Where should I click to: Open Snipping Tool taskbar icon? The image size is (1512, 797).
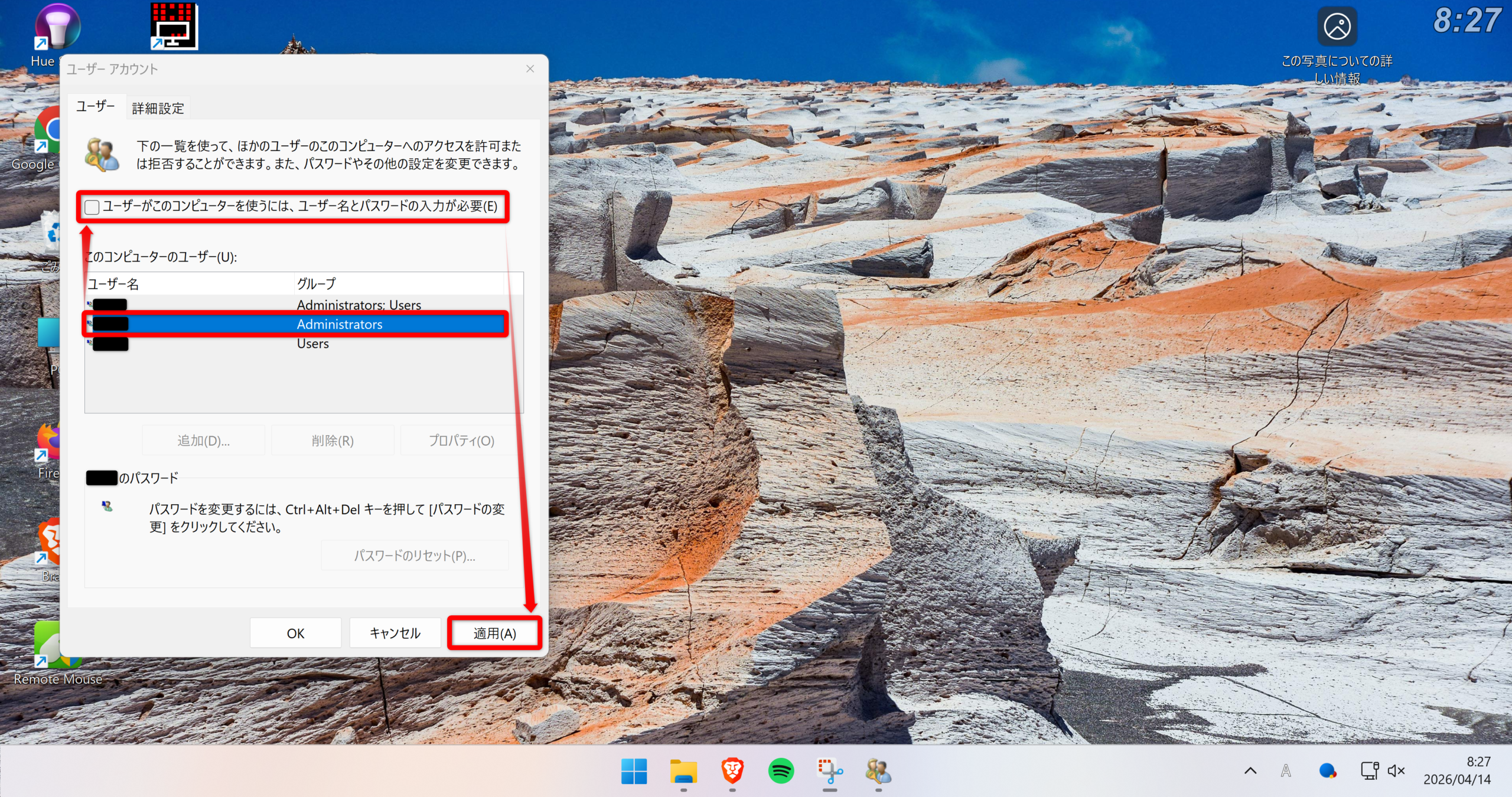coord(829,771)
